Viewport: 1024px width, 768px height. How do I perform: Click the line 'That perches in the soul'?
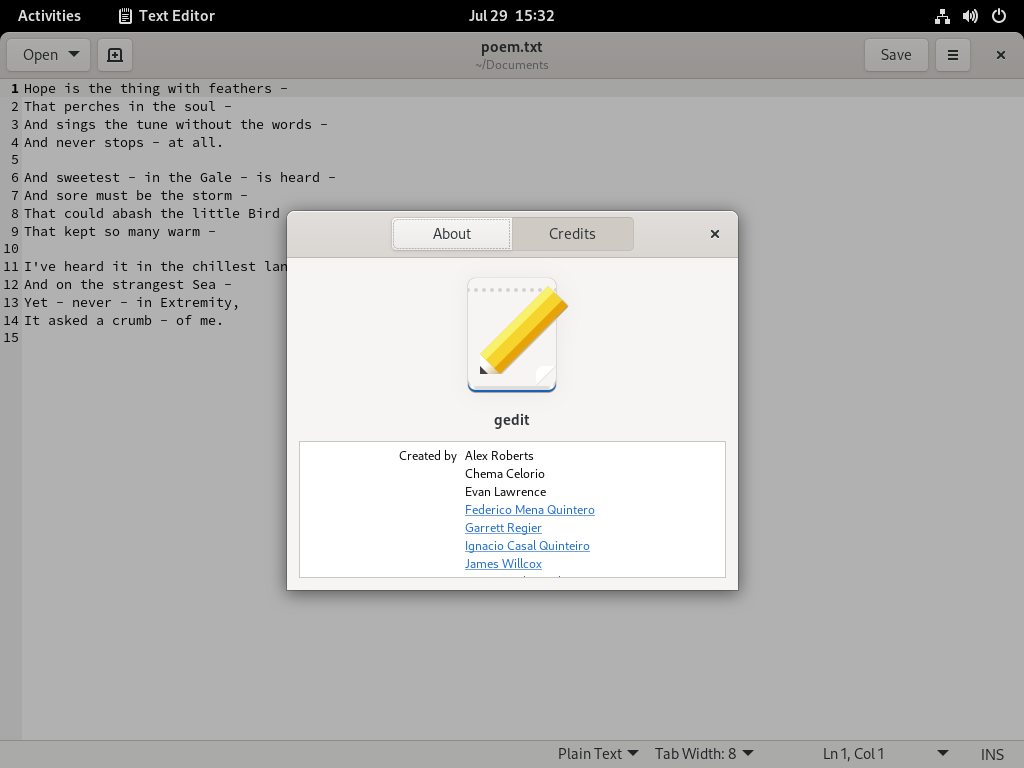tap(127, 106)
